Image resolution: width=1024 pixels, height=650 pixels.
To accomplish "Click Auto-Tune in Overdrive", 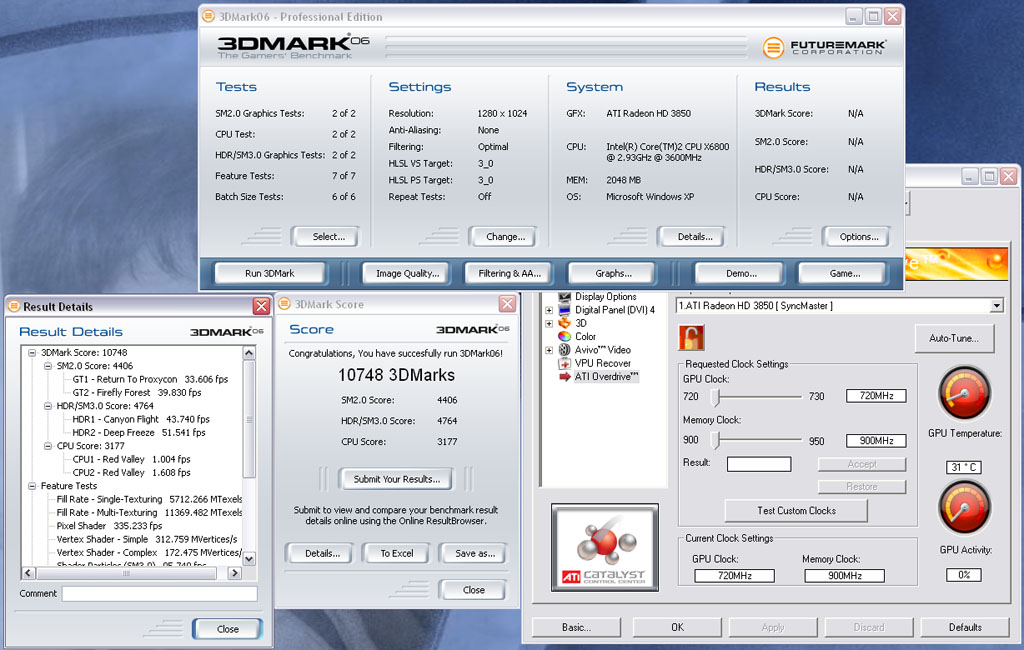I will 953,338.
